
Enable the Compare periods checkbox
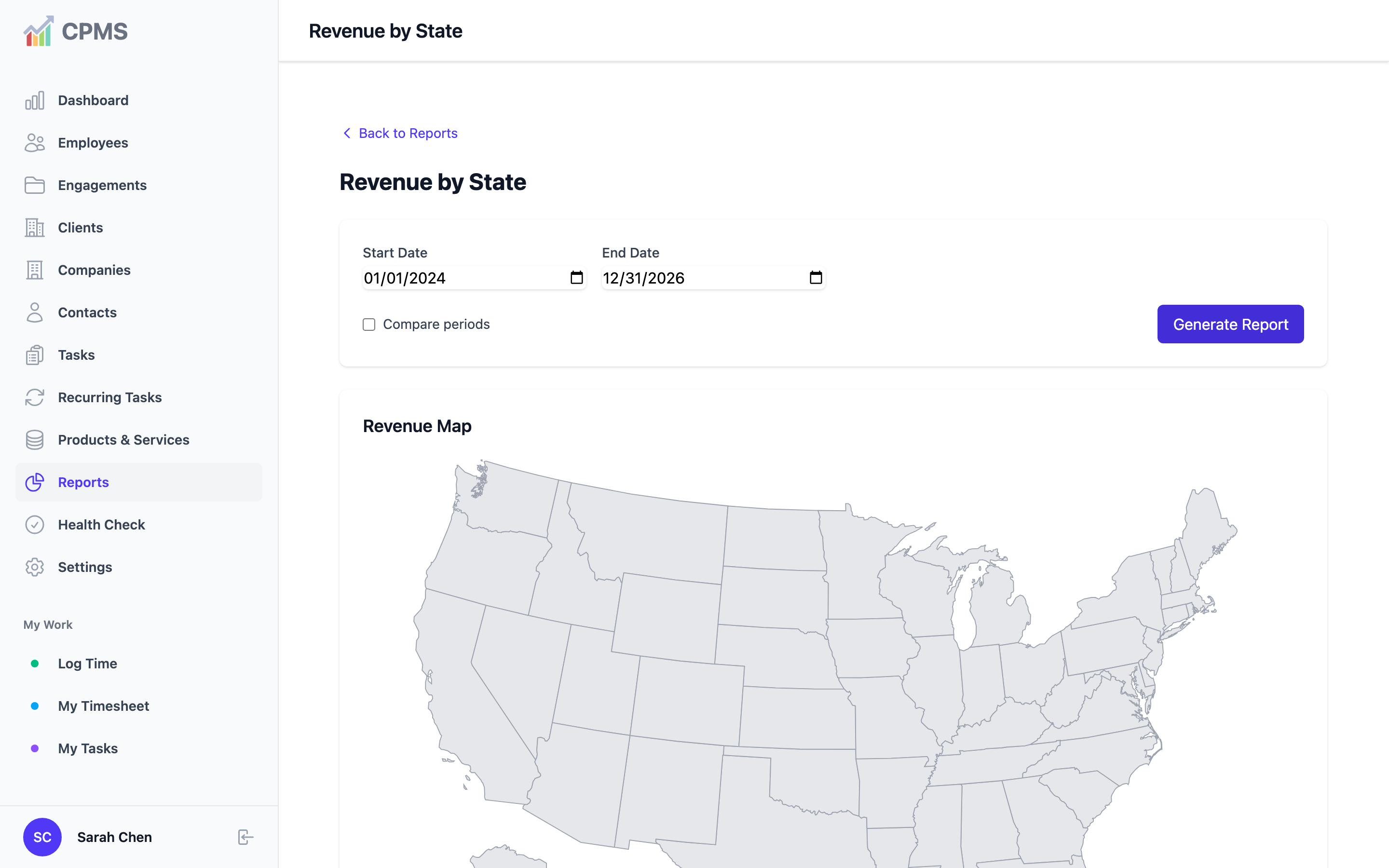369,325
